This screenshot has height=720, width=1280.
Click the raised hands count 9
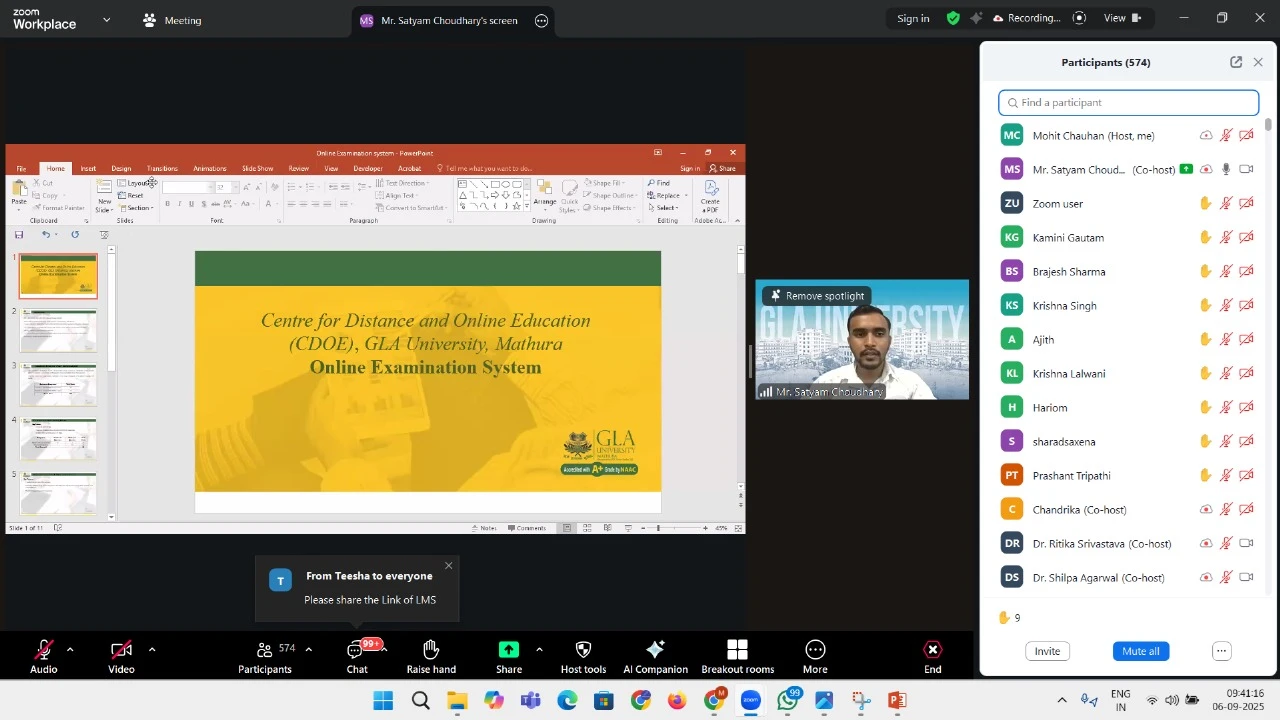[x=1010, y=618]
